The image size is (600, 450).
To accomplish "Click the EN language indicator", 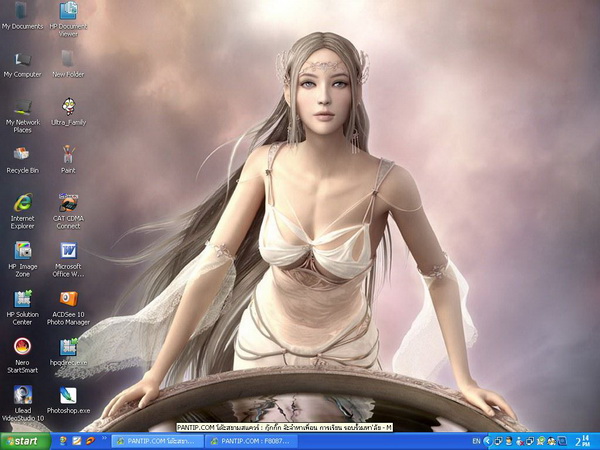I will tap(476, 441).
